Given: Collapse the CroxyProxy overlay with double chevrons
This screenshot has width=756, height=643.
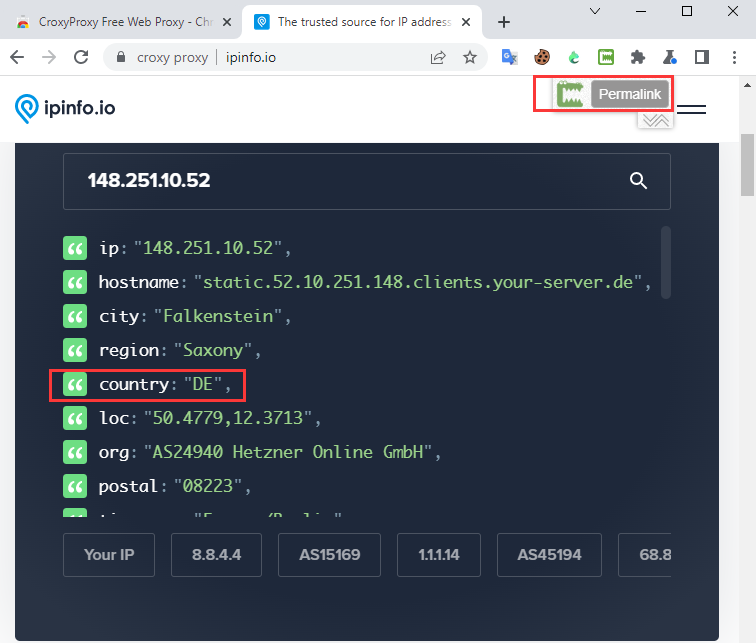Looking at the screenshot, I should (x=656, y=120).
